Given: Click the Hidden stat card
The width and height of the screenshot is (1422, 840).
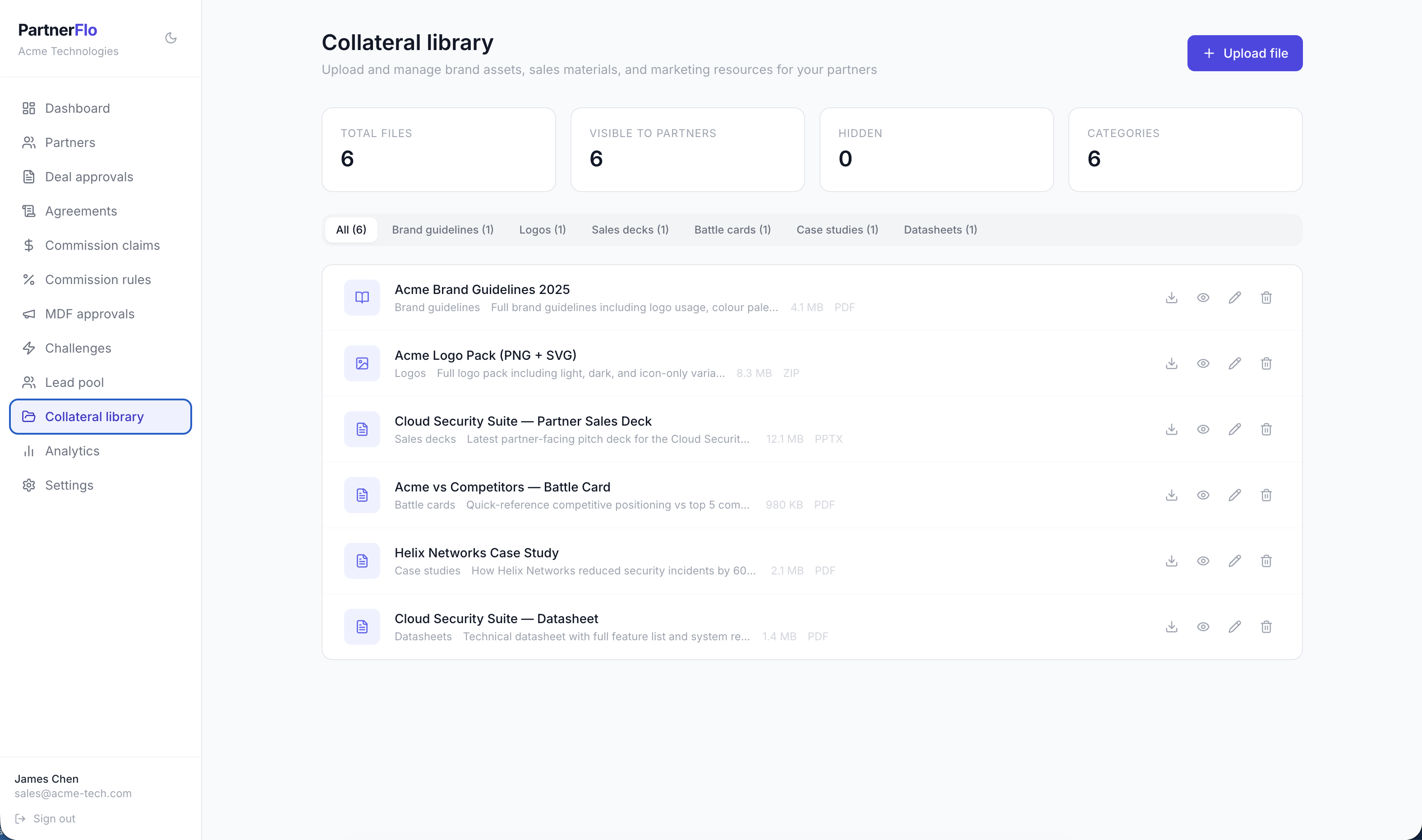Looking at the screenshot, I should 936,150.
